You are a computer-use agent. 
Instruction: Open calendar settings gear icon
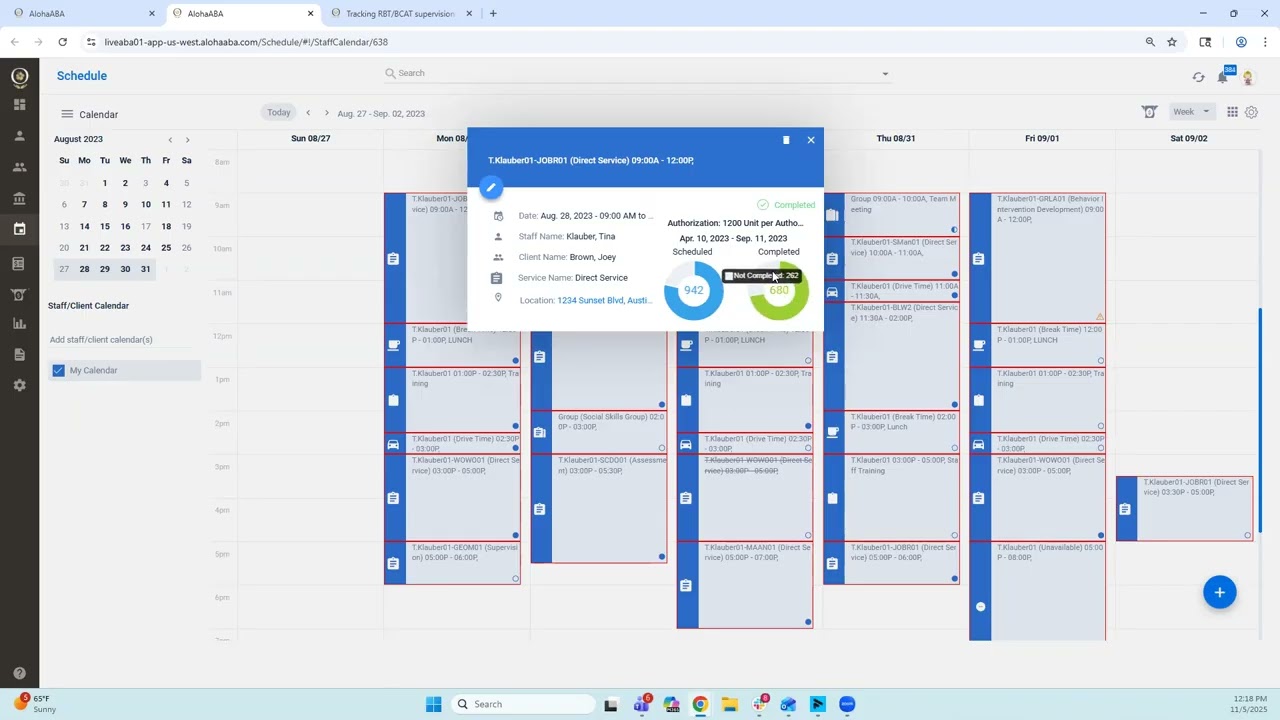(1251, 112)
